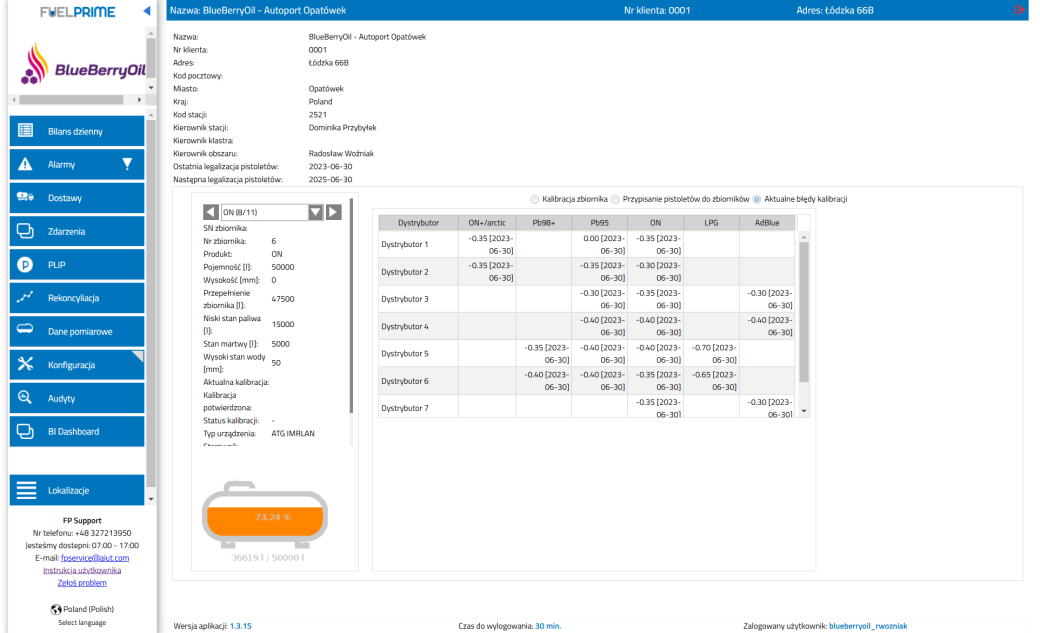Viewport: 1040px width, 633px height.
Task: Open Instrukcja użytkownika link
Action: [82, 570]
